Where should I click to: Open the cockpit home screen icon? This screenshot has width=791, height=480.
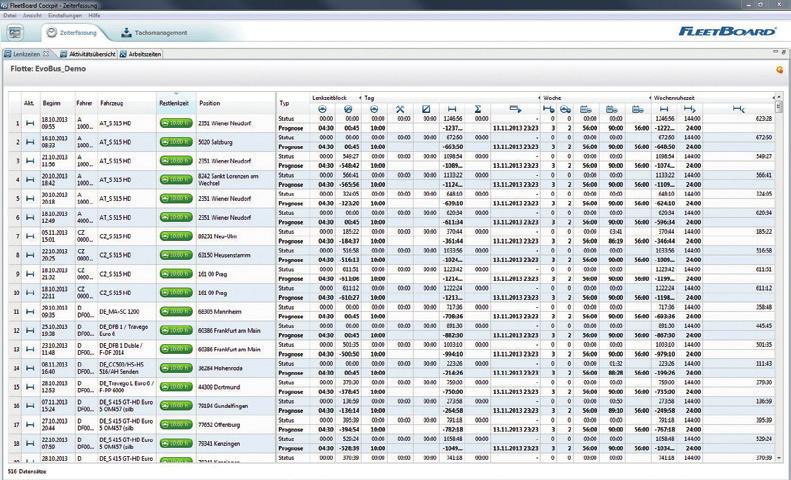(15, 33)
